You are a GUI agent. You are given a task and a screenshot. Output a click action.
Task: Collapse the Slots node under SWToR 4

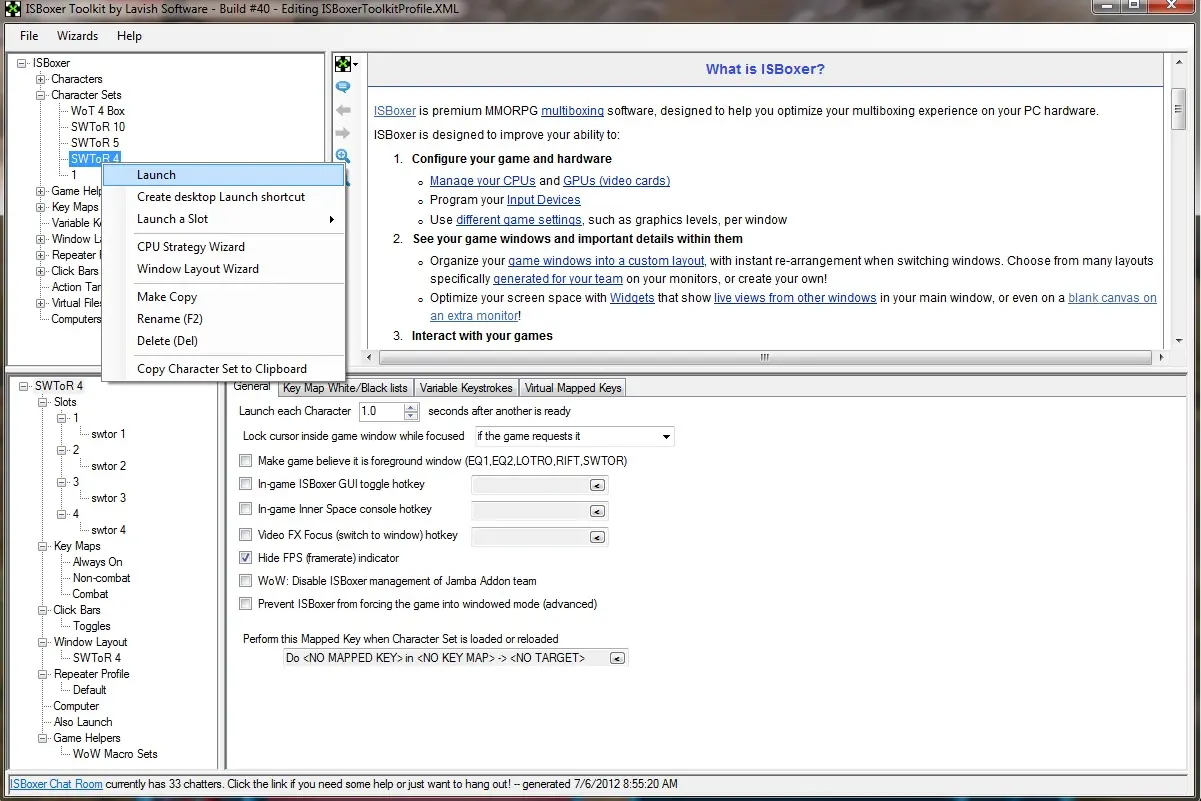(43, 402)
